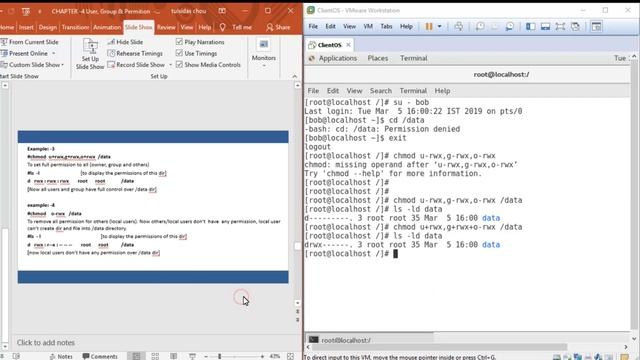The height and width of the screenshot is (360, 640).
Task: Open the Insert ribbon tab
Action: pos(26,27)
